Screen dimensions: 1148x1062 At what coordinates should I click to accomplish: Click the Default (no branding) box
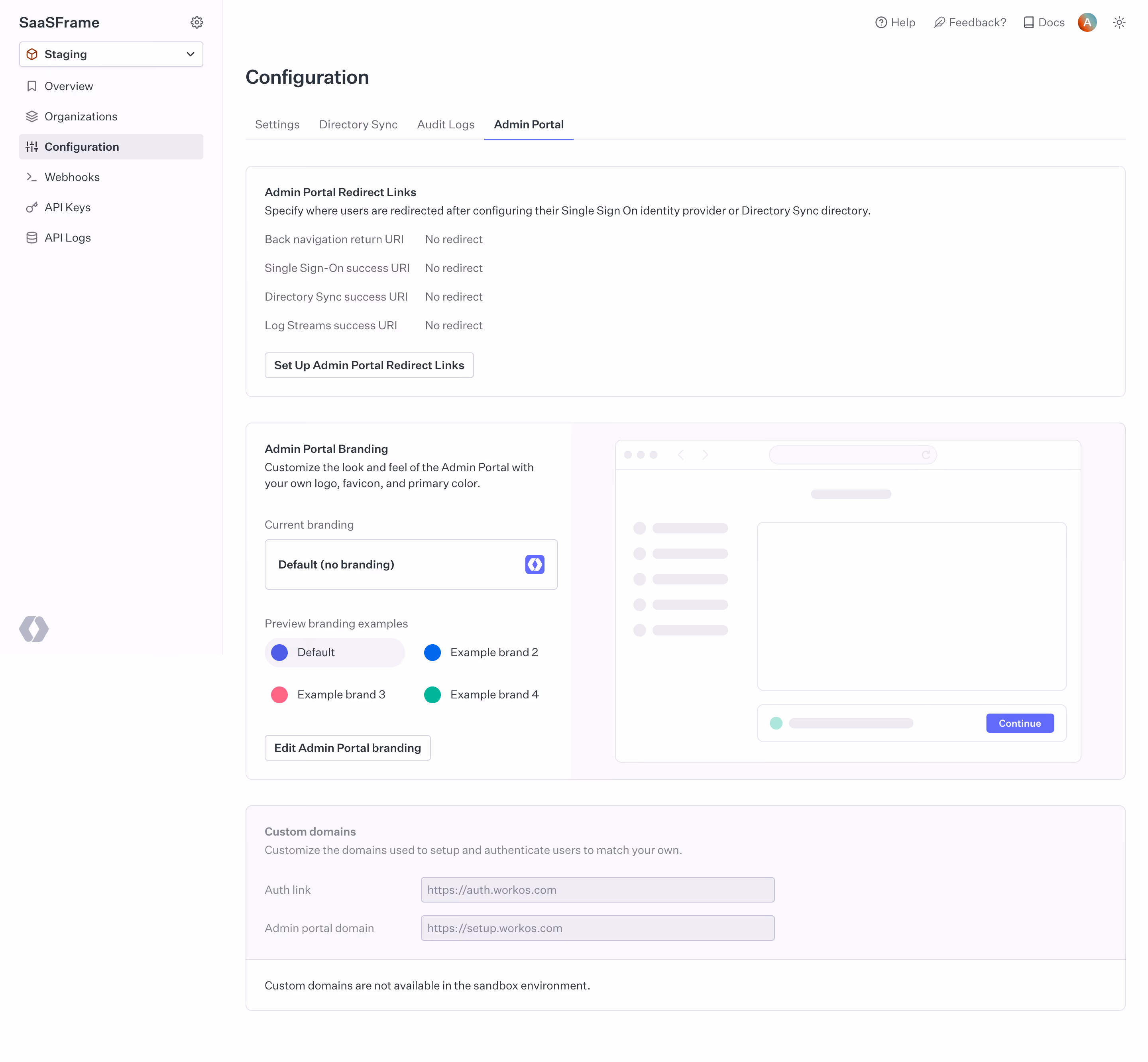tap(411, 564)
